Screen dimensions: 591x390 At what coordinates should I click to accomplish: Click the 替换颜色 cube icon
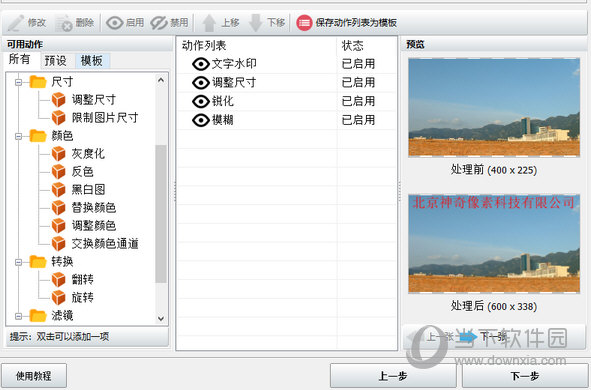click(x=58, y=207)
